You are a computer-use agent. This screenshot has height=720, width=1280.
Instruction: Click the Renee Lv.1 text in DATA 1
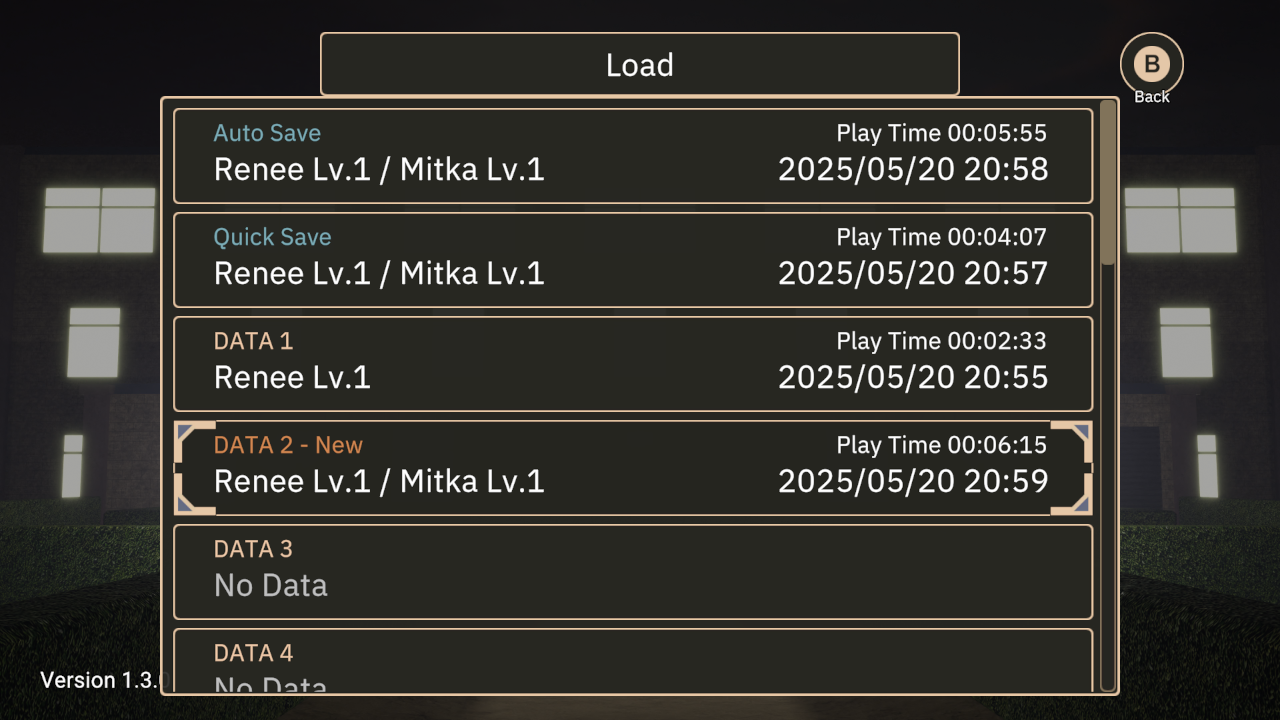[x=292, y=377]
